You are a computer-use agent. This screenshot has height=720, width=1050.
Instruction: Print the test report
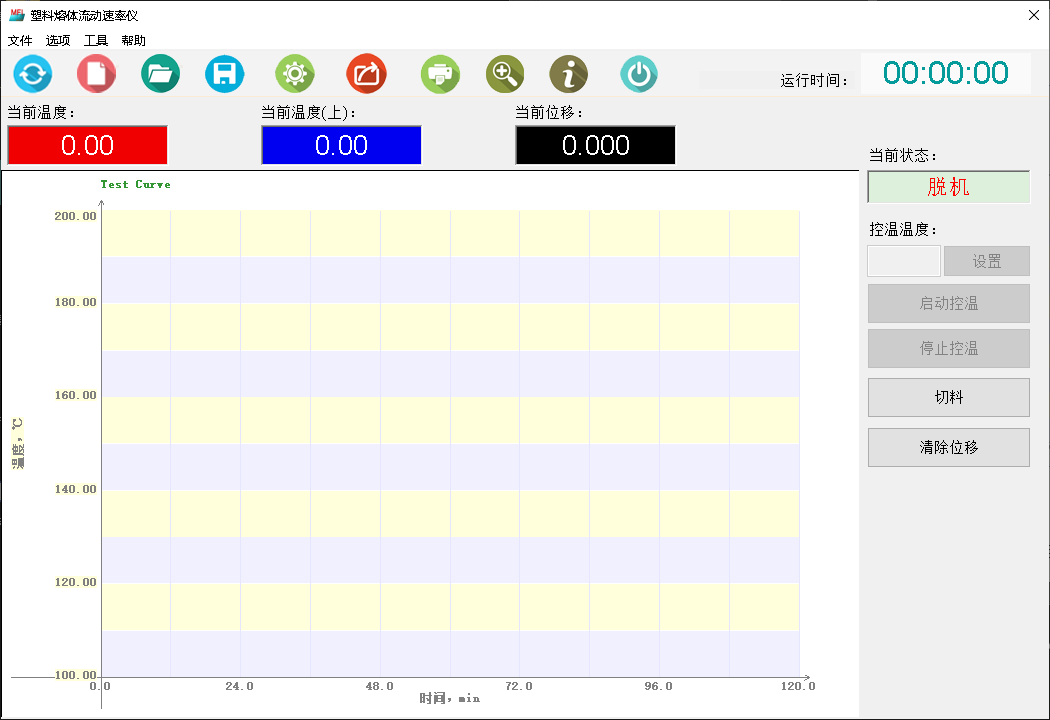tap(440, 74)
